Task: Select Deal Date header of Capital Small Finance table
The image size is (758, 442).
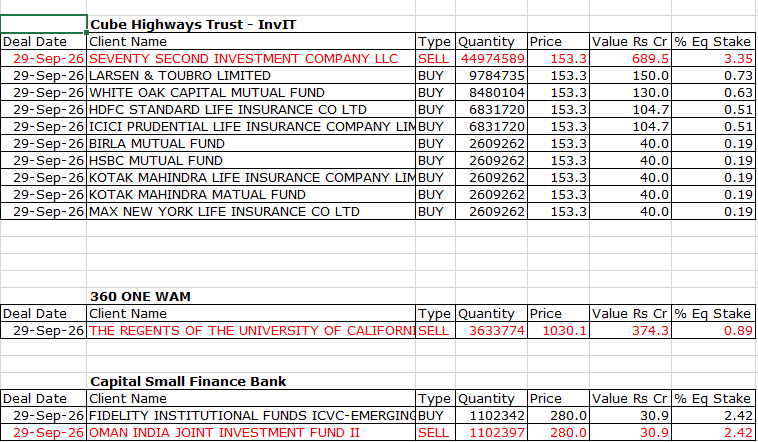Action: tap(44, 398)
